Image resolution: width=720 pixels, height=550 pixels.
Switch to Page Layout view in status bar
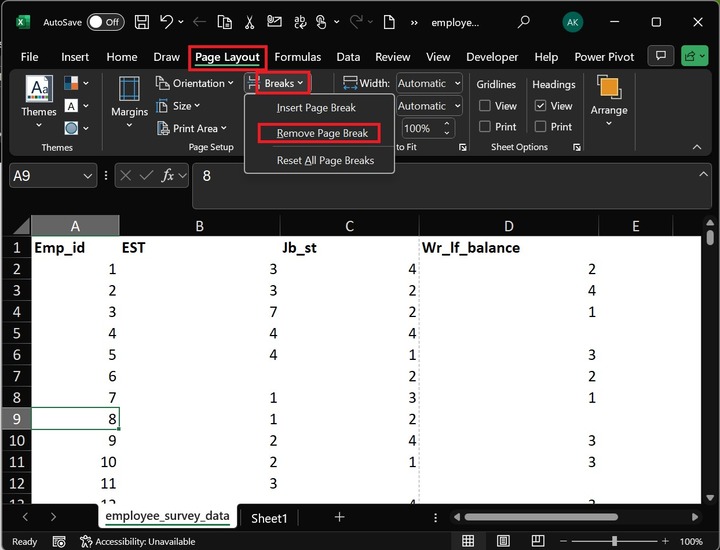pyautogui.click(x=505, y=541)
